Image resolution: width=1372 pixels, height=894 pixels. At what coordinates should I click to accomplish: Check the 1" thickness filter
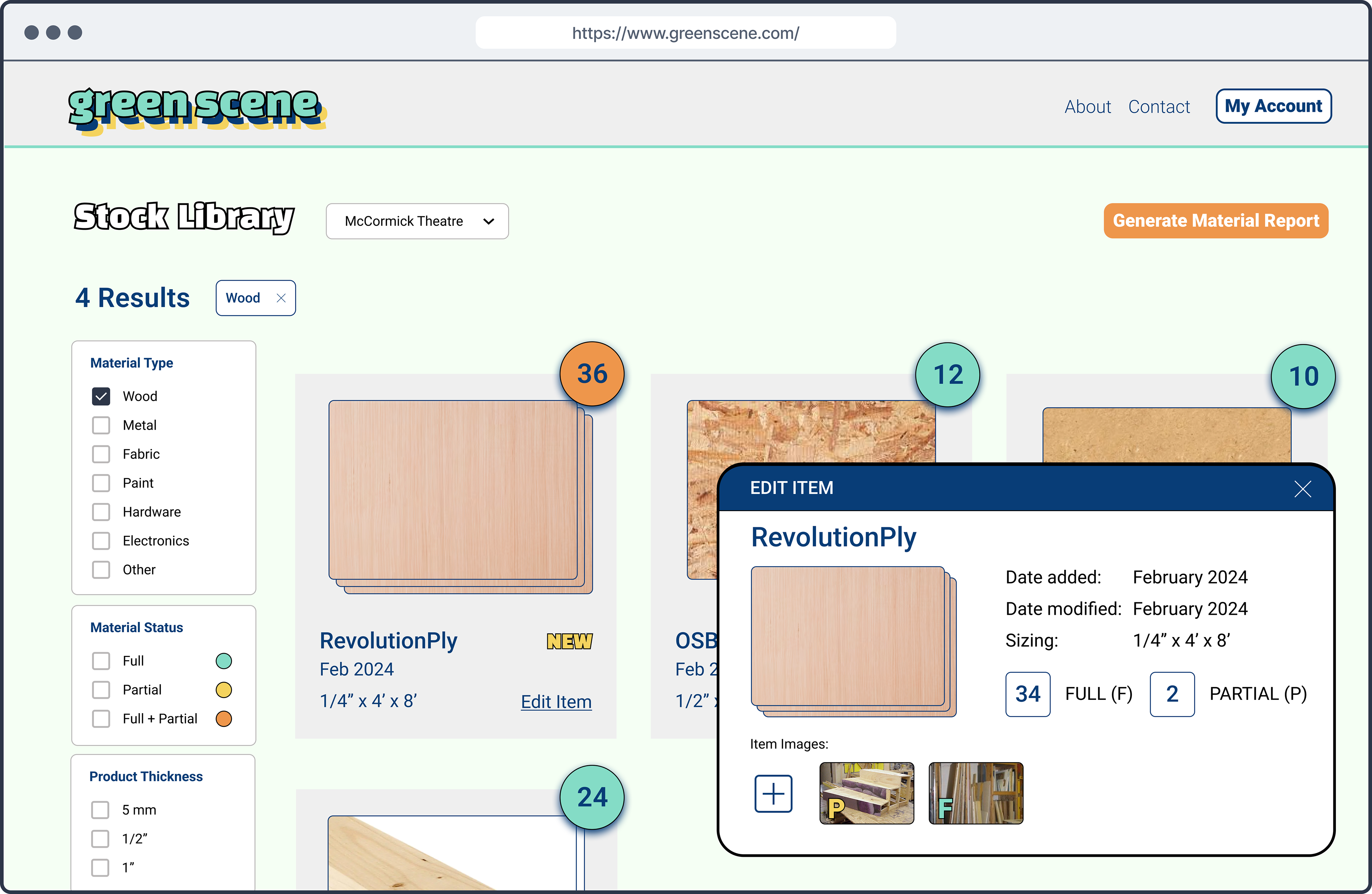click(x=100, y=868)
